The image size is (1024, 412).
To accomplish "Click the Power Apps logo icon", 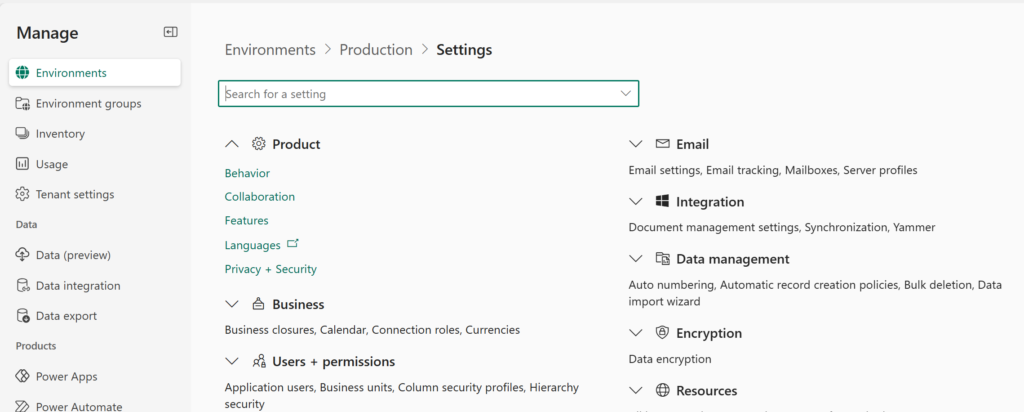I will (x=23, y=376).
